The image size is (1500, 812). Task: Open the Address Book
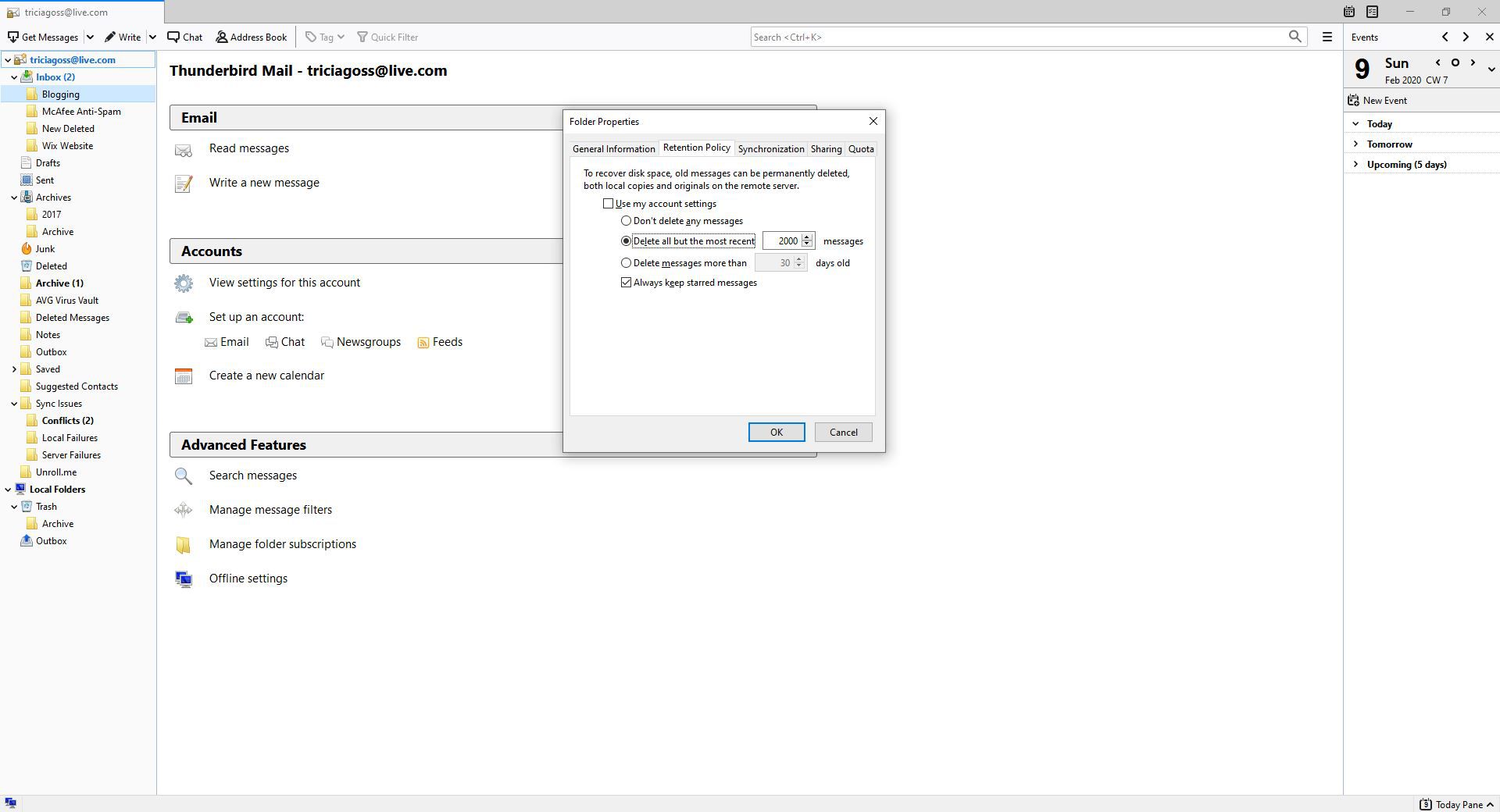tap(252, 37)
